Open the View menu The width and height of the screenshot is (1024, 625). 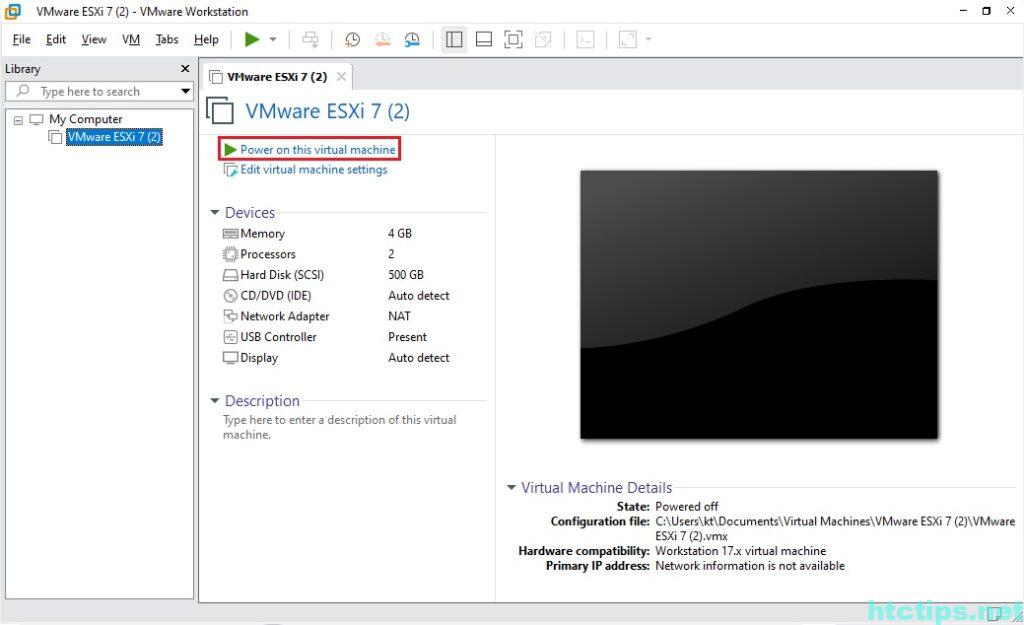(93, 40)
